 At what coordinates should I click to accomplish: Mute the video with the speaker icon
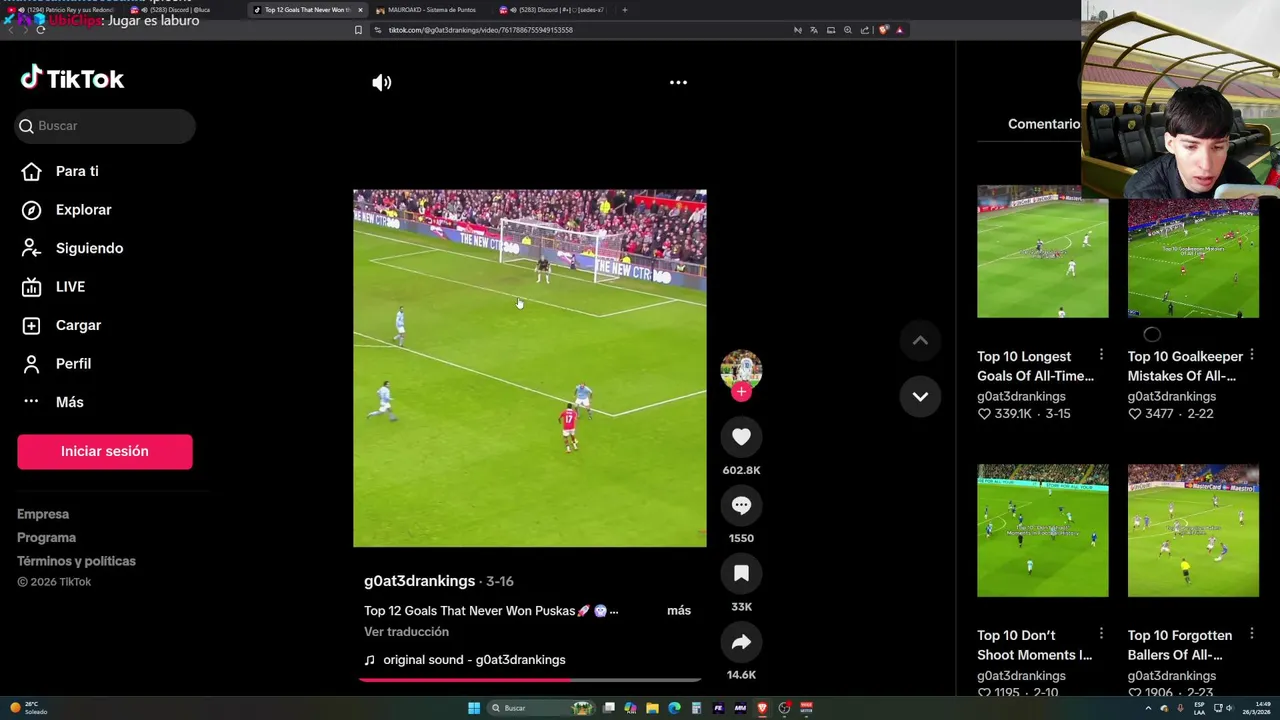click(382, 83)
